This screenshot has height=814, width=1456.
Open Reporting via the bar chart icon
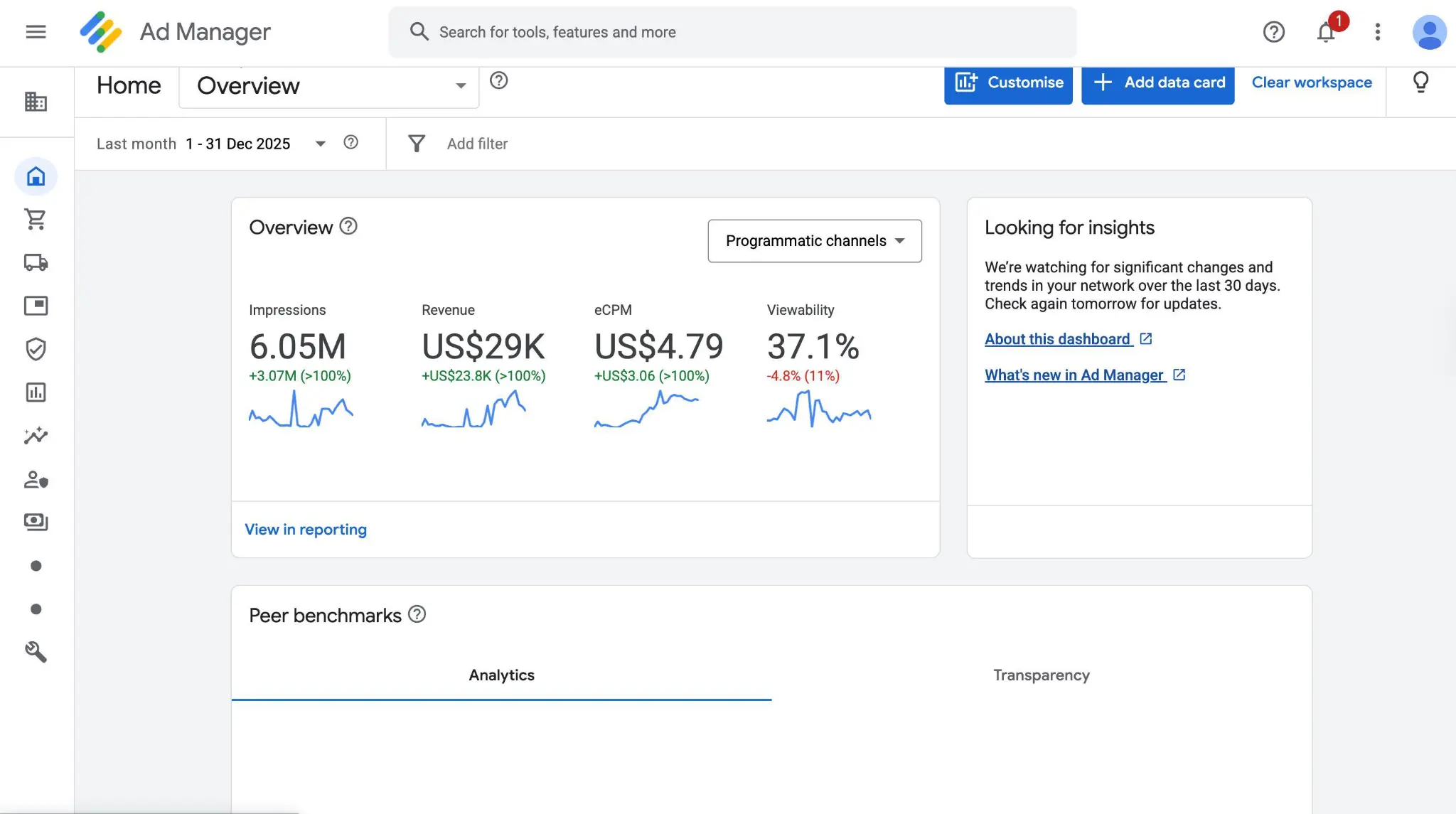(36, 392)
